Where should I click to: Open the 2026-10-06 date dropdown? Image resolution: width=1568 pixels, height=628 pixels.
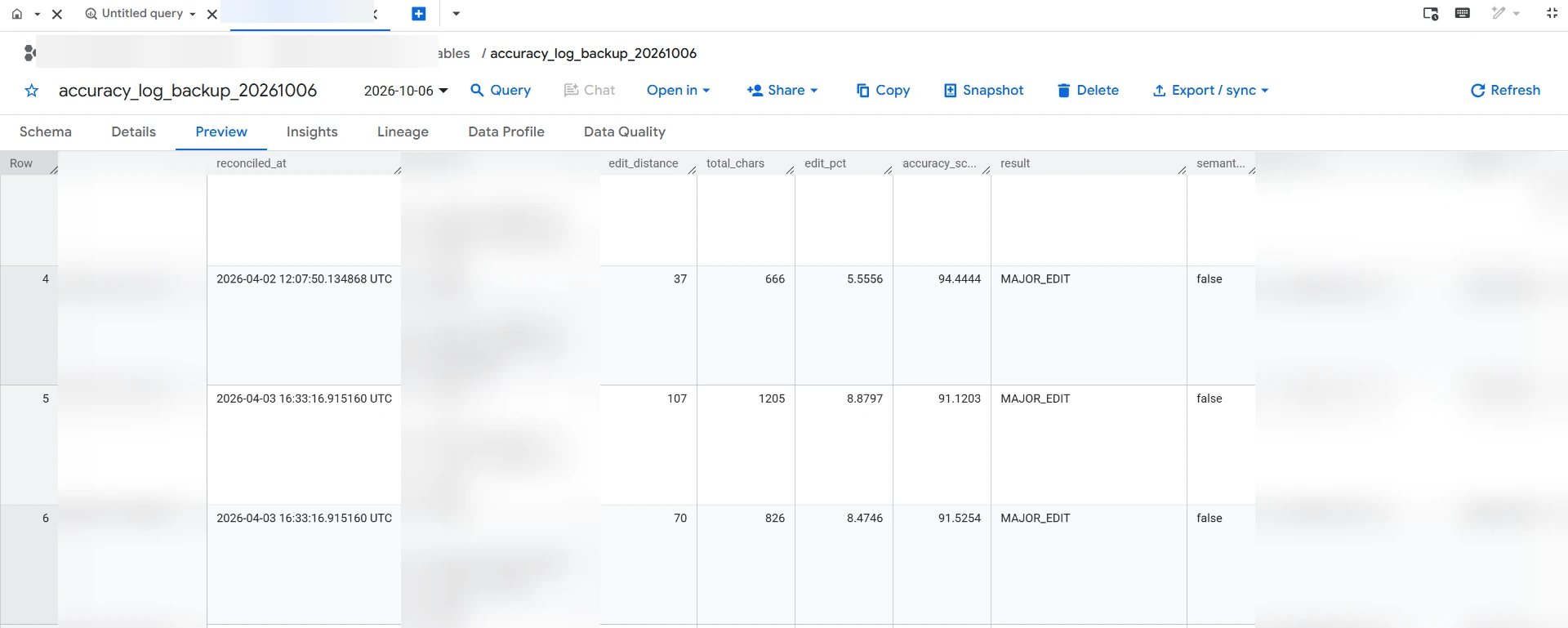[406, 91]
